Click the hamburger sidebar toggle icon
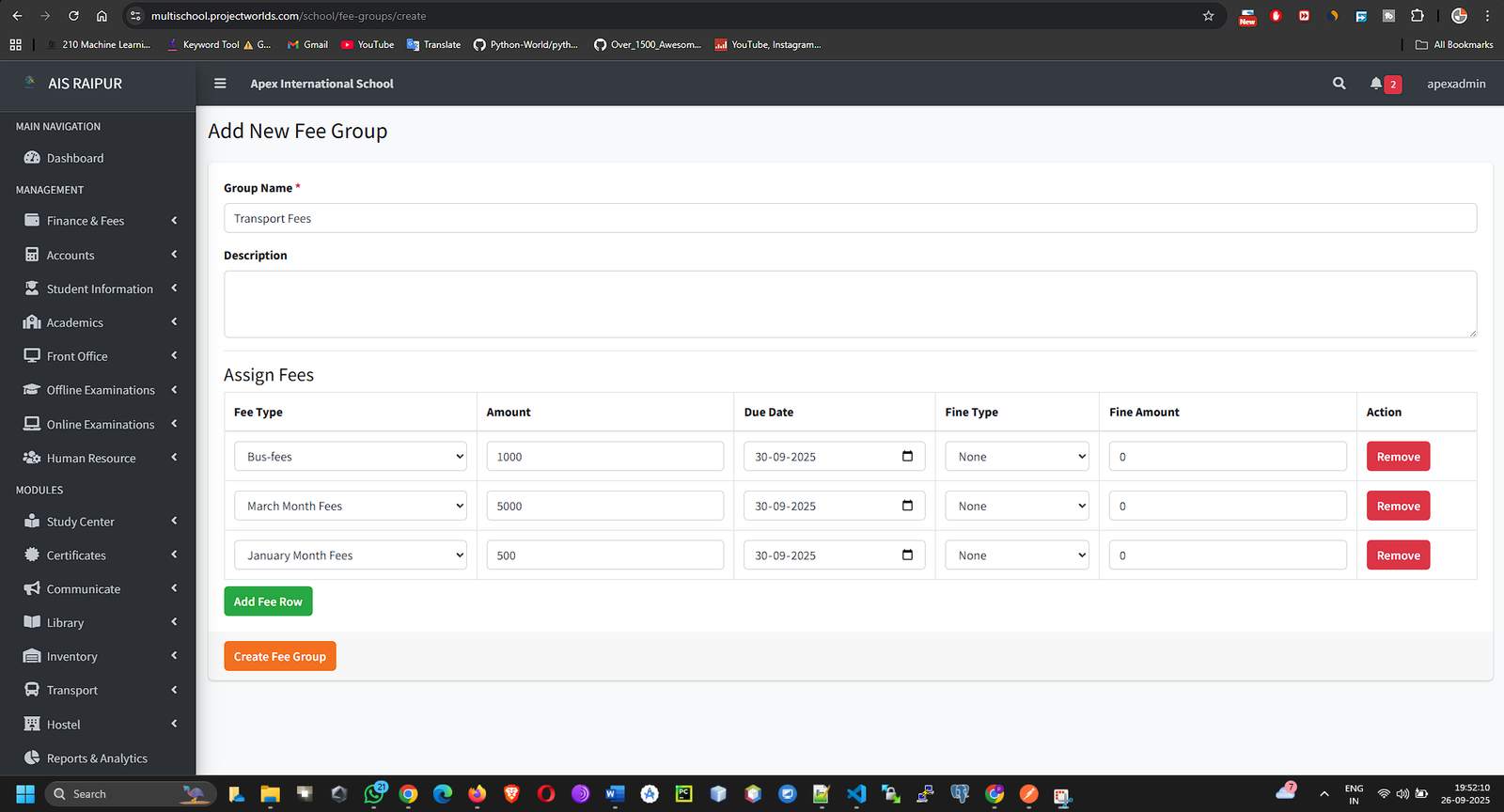 (x=220, y=84)
